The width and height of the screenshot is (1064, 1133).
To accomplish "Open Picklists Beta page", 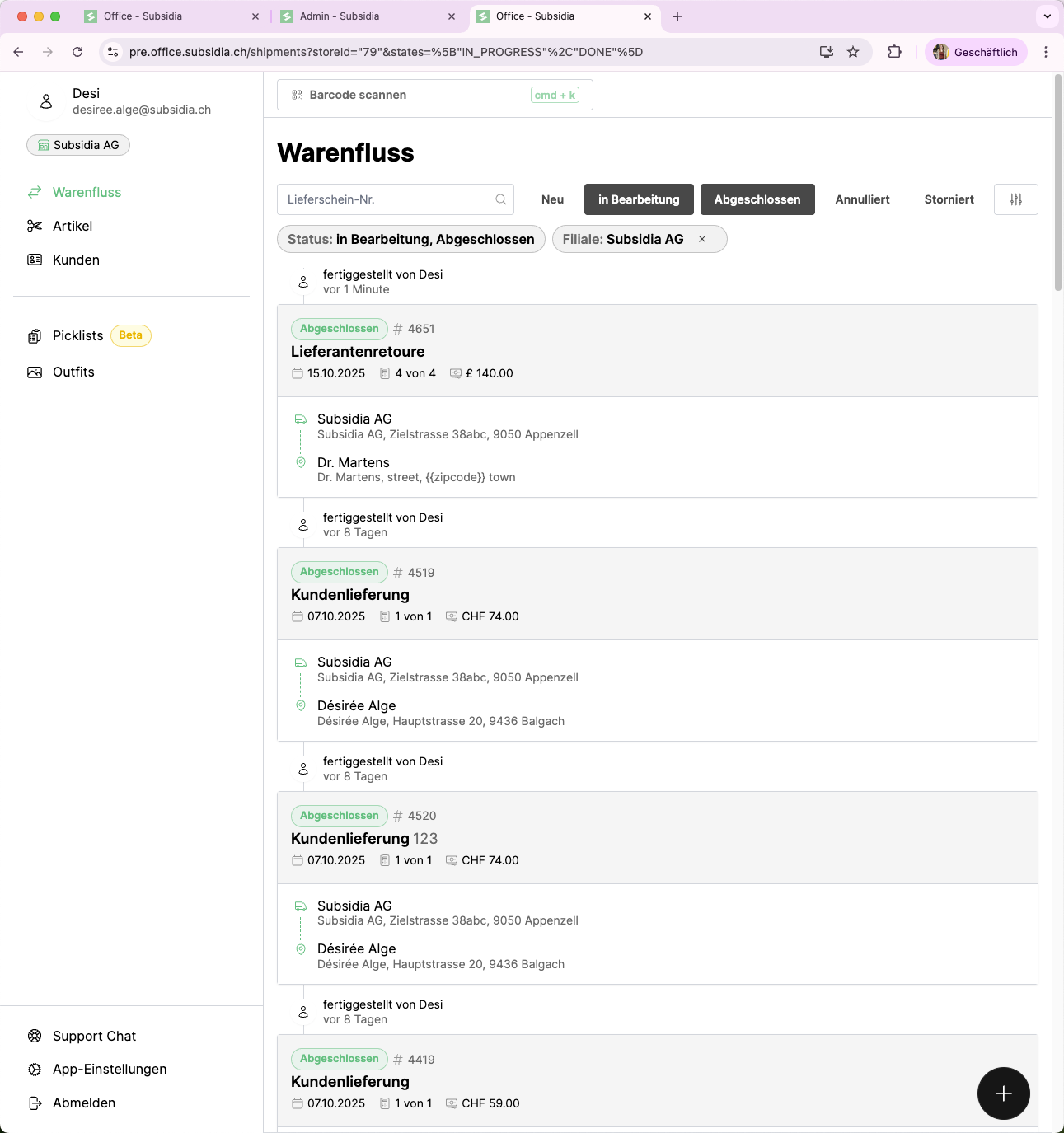I will pyautogui.click(x=78, y=335).
